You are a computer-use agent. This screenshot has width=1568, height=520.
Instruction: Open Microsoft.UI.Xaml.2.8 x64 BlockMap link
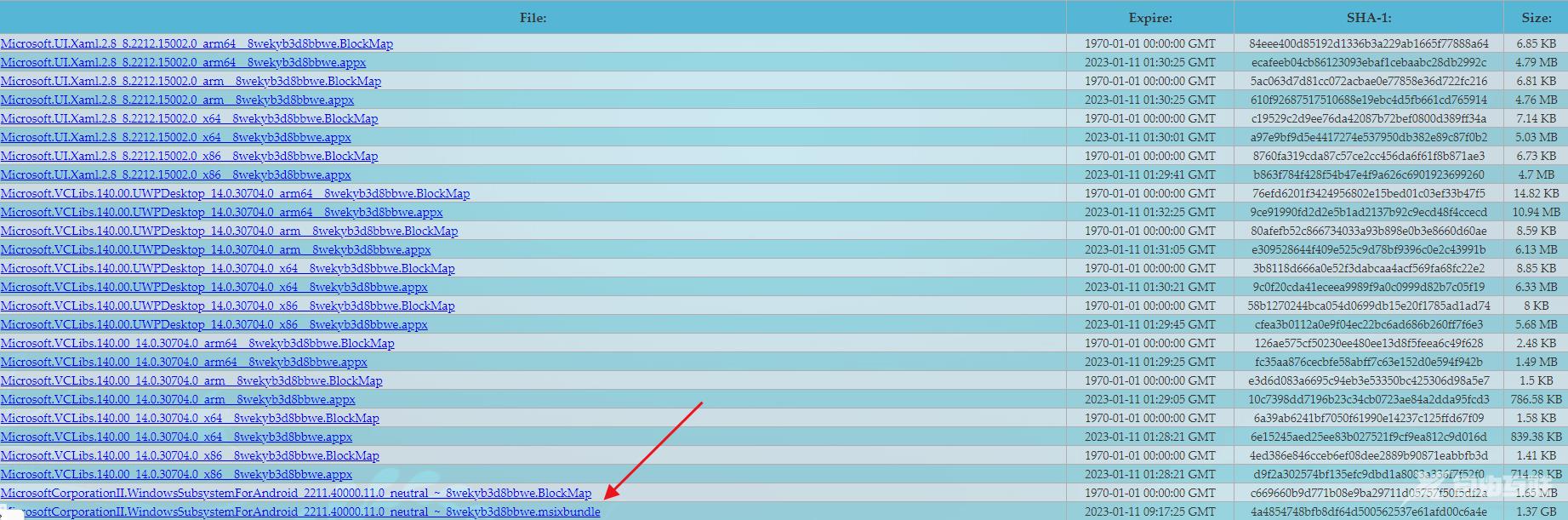(189, 118)
